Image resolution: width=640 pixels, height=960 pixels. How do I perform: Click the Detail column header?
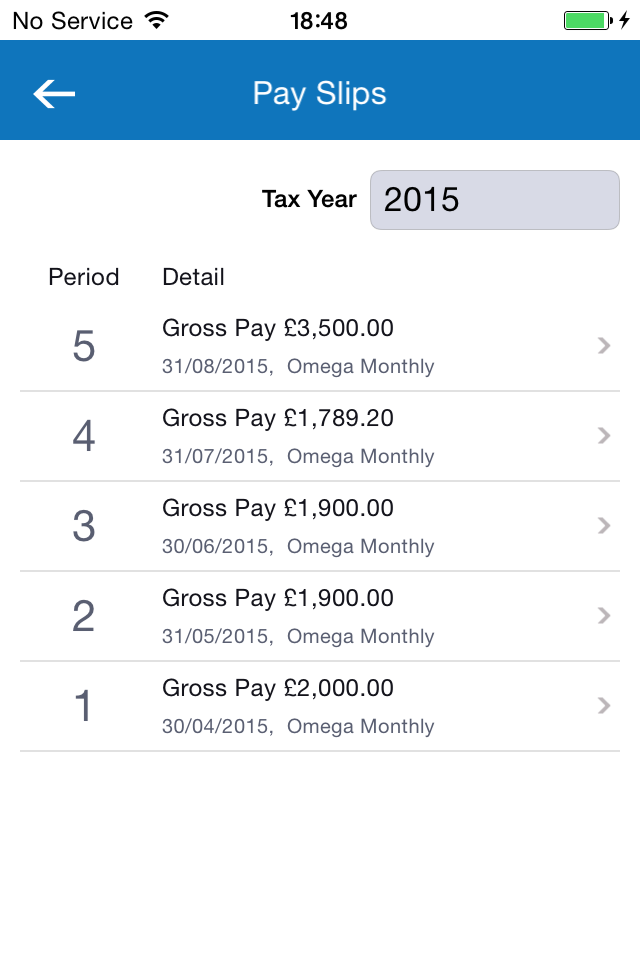tap(194, 277)
